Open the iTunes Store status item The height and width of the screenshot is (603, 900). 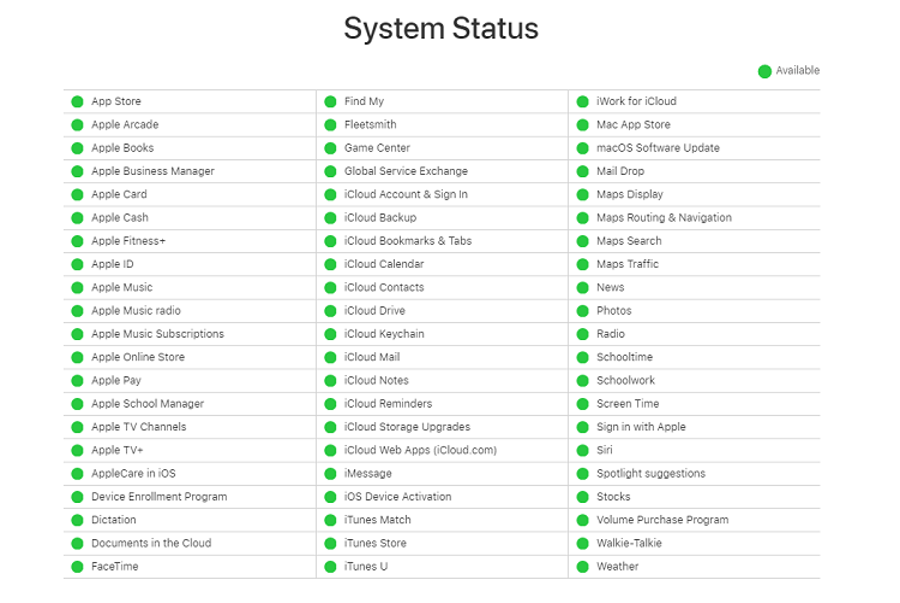[x=375, y=543]
